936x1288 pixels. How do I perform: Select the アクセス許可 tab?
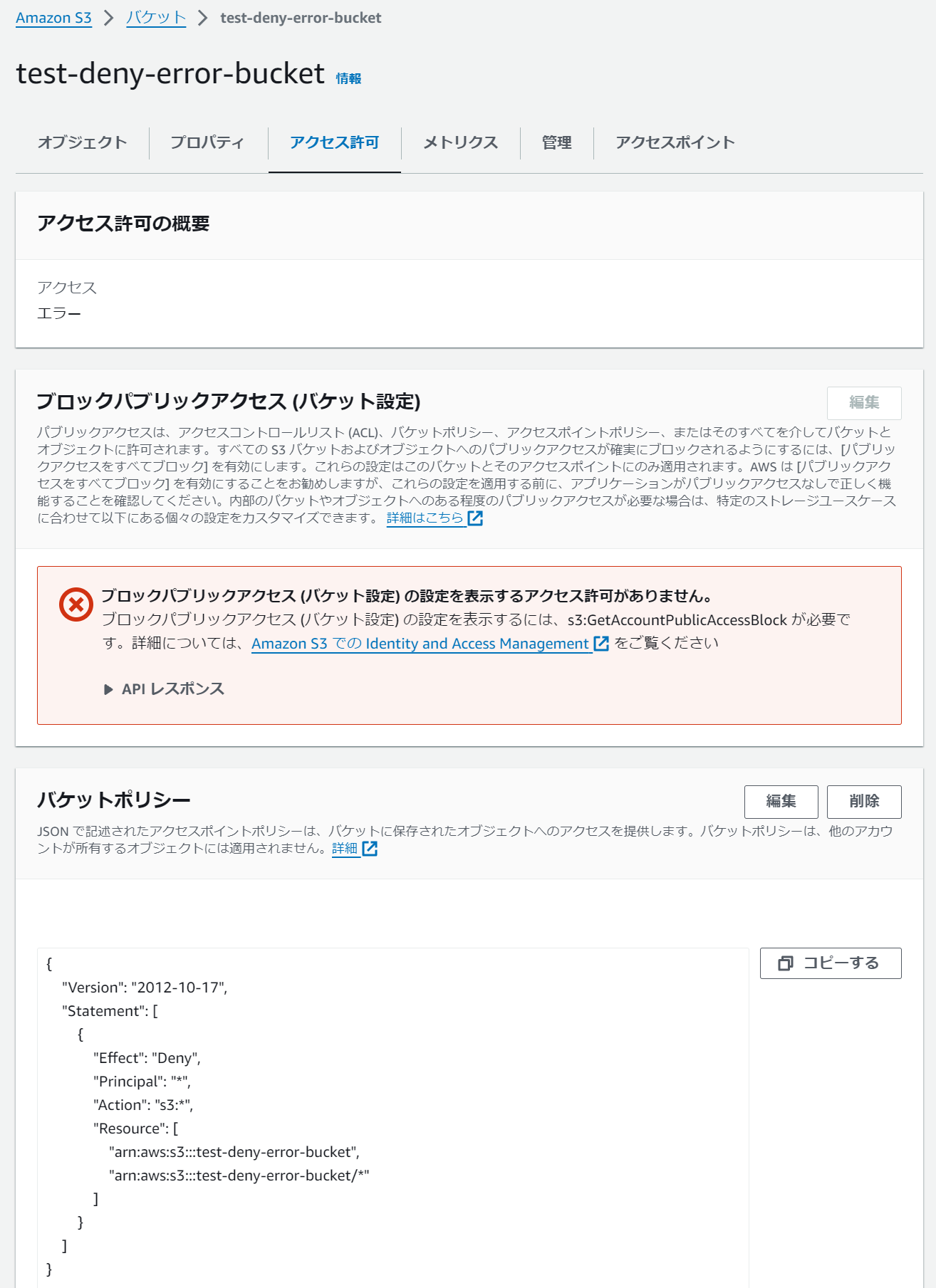[335, 142]
